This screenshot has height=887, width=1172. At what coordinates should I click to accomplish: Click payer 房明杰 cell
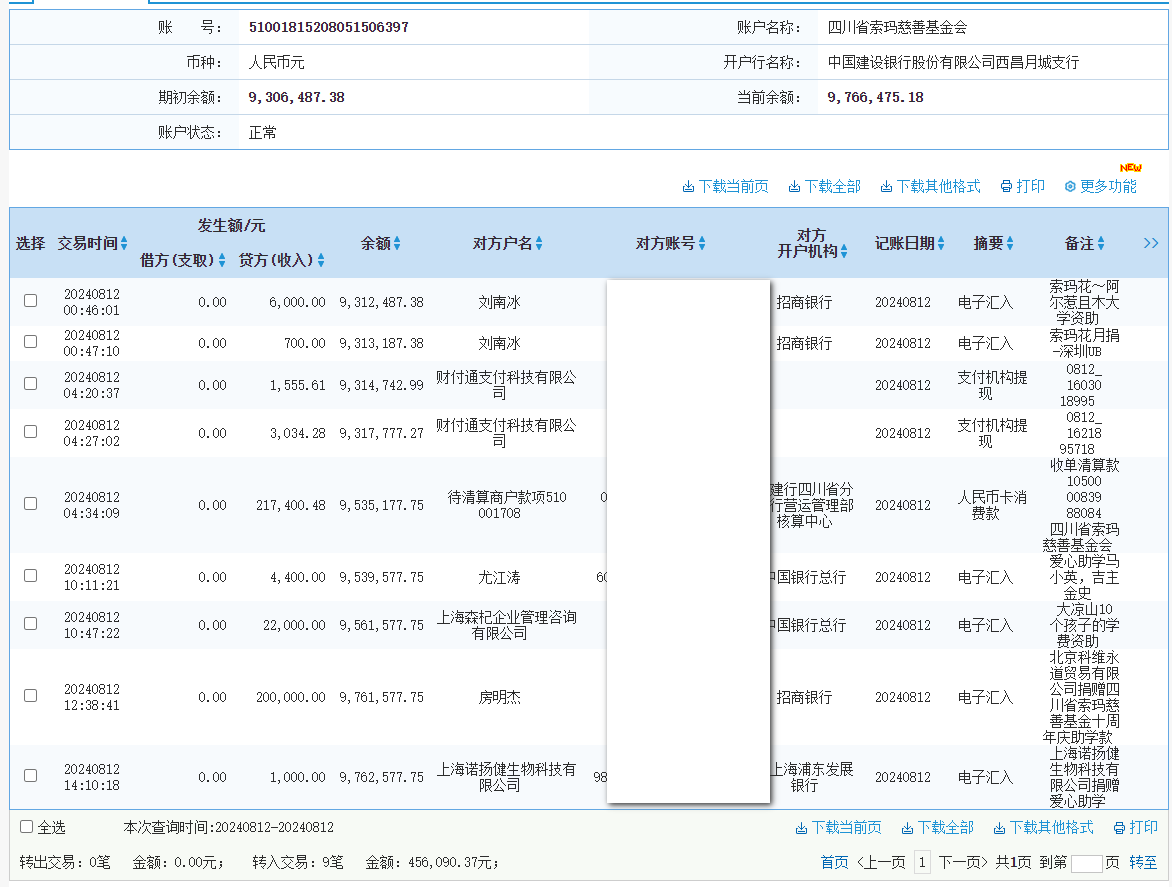pyautogui.click(x=499, y=697)
